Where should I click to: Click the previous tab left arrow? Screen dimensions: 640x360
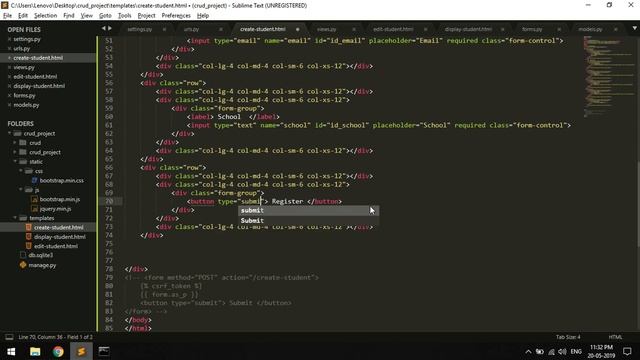[x=103, y=28]
